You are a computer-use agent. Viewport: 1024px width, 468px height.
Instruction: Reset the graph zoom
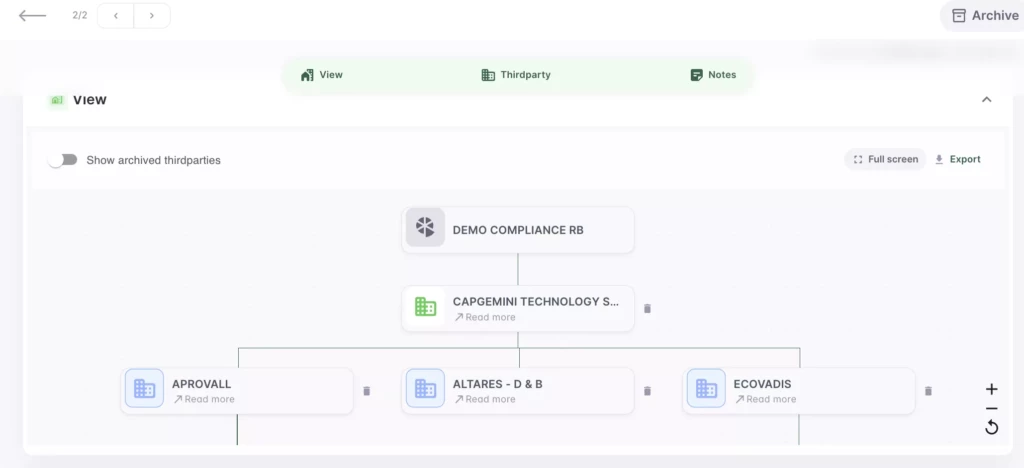pyautogui.click(x=991, y=428)
